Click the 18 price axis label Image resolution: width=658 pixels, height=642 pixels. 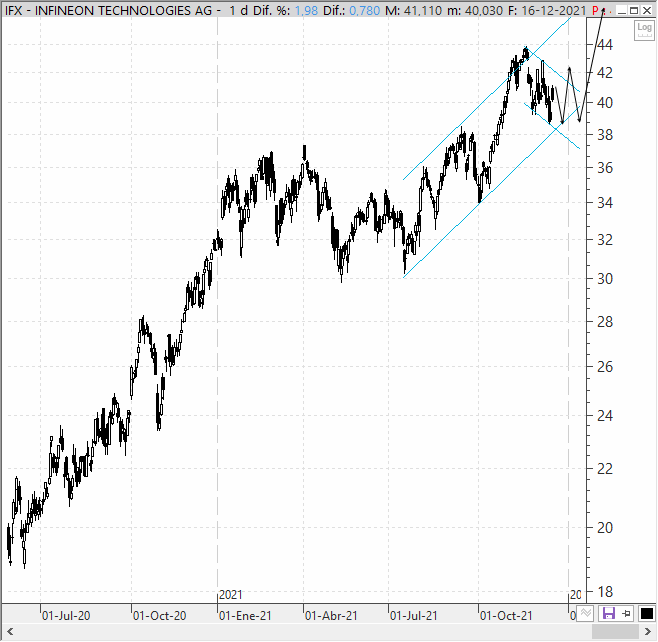pyautogui.click(x=605, y=592)
